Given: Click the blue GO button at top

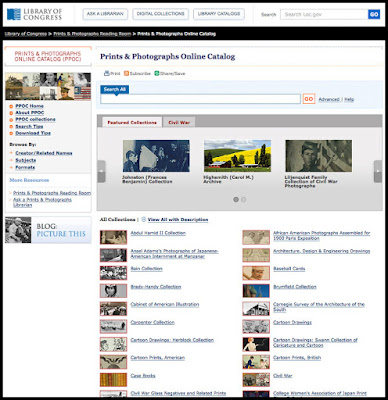Looking at the screenshot, I should (374, 14).
